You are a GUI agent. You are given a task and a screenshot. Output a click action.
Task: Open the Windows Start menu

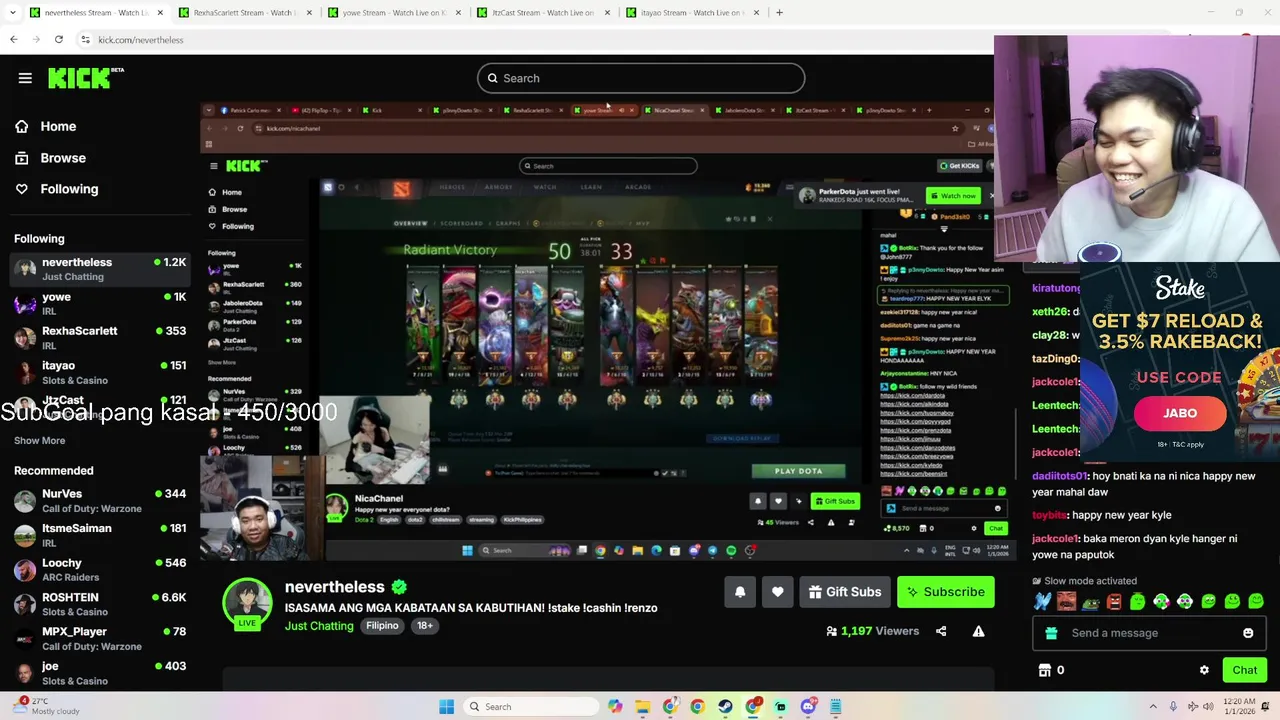point(447,707)
